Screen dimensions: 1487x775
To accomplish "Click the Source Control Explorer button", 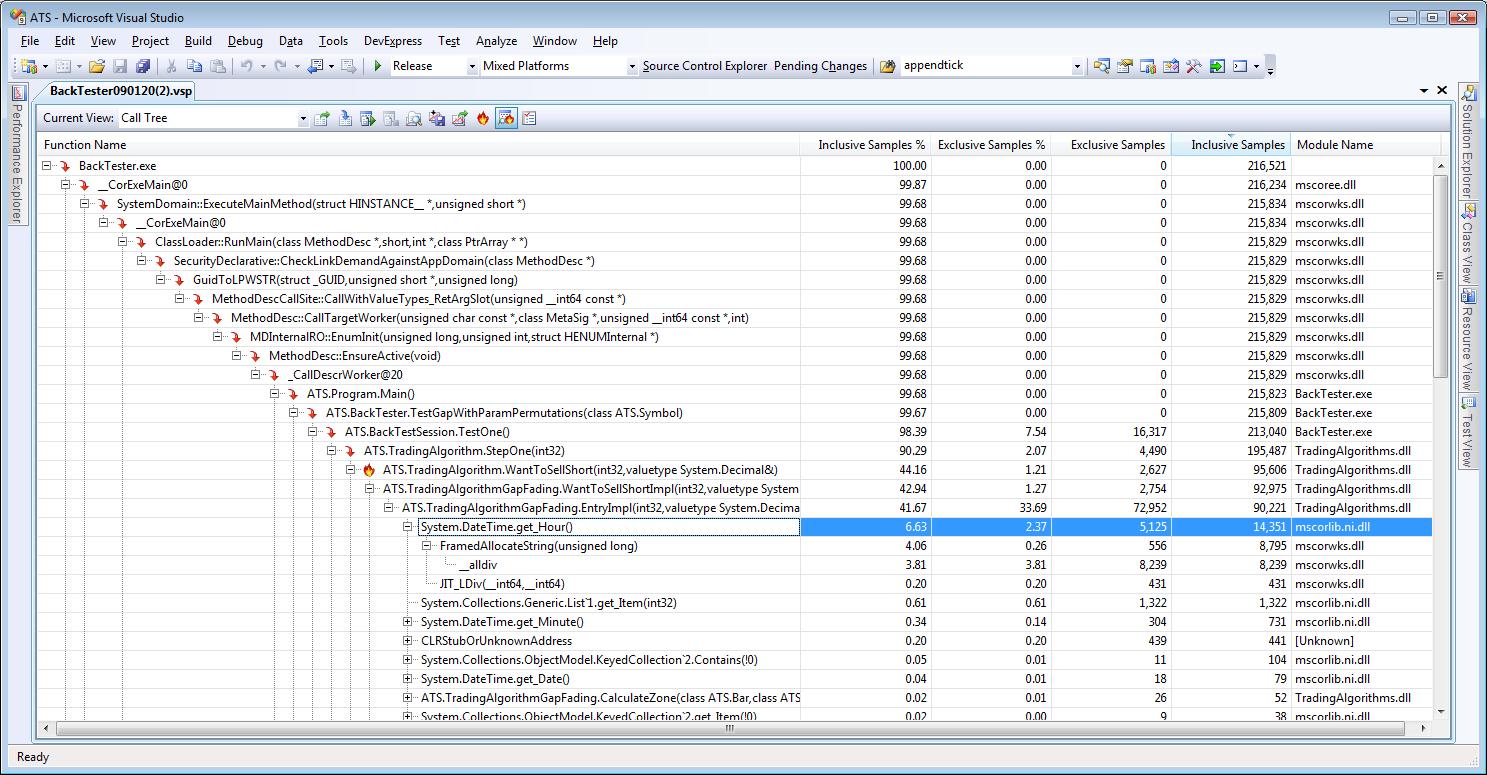I will tap(705, 66).
